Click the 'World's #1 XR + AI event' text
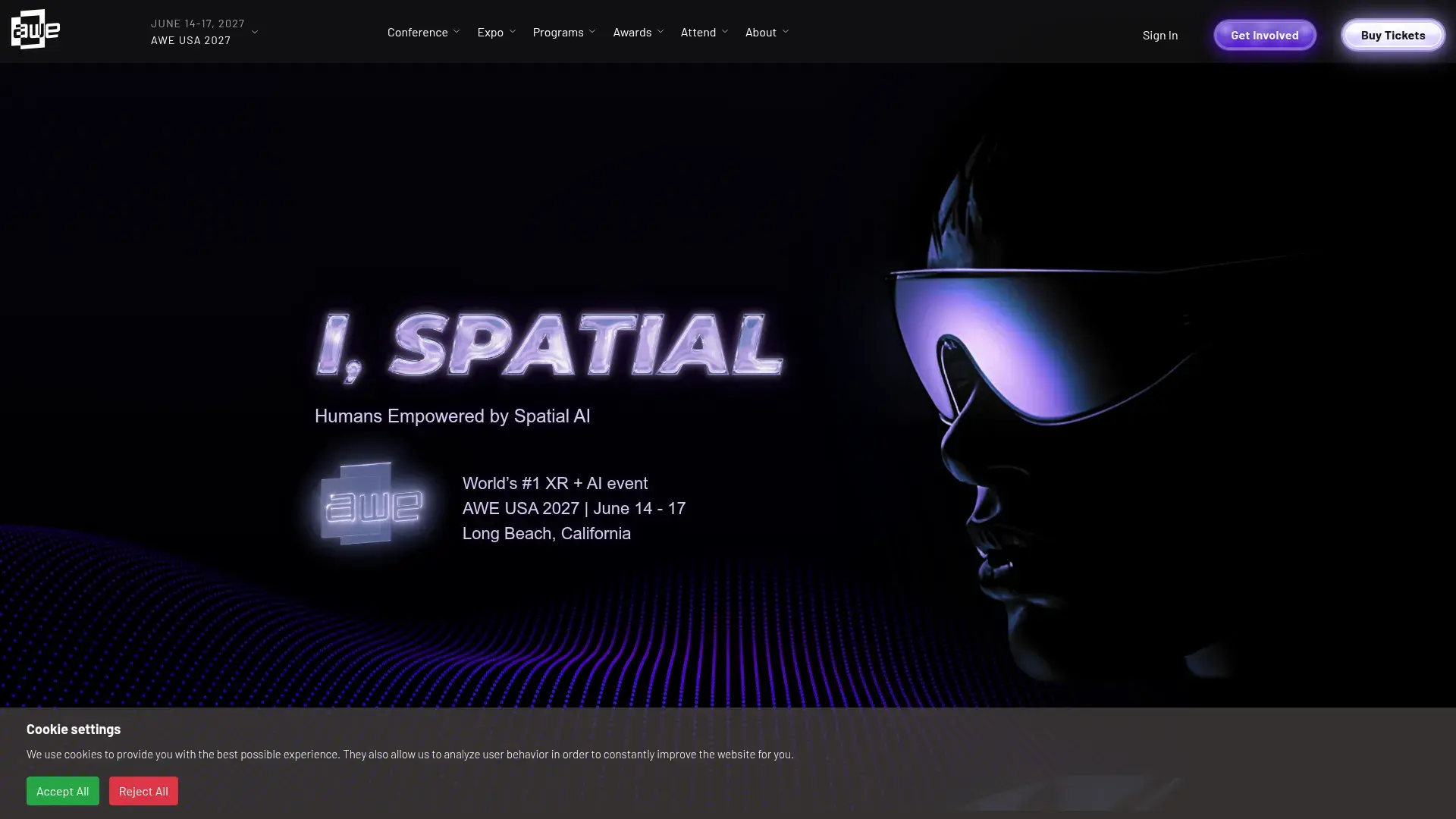 point(555,483)
